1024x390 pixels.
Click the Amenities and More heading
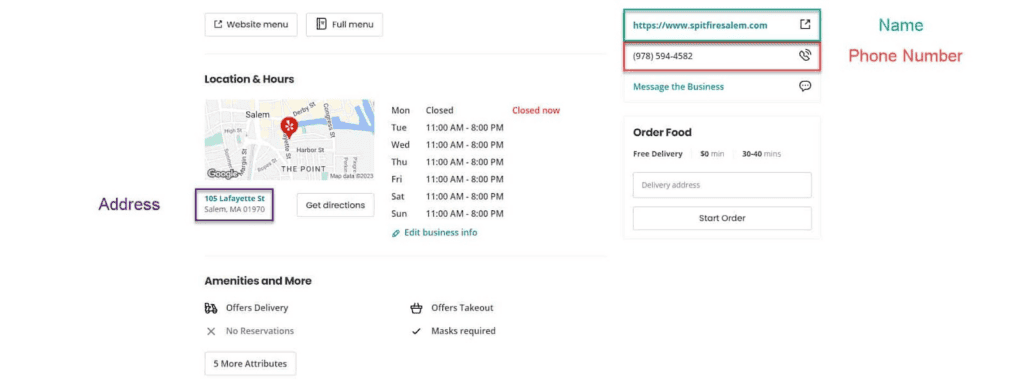[x=258, y=281]
